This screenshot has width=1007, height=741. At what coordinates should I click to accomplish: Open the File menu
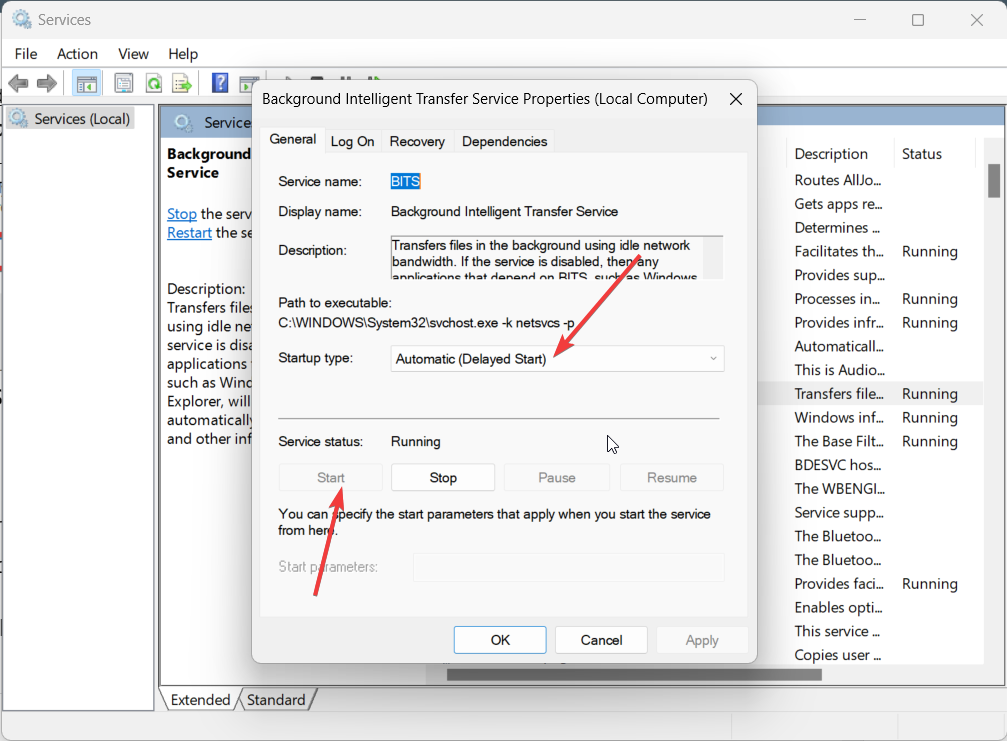coord(26,54)
